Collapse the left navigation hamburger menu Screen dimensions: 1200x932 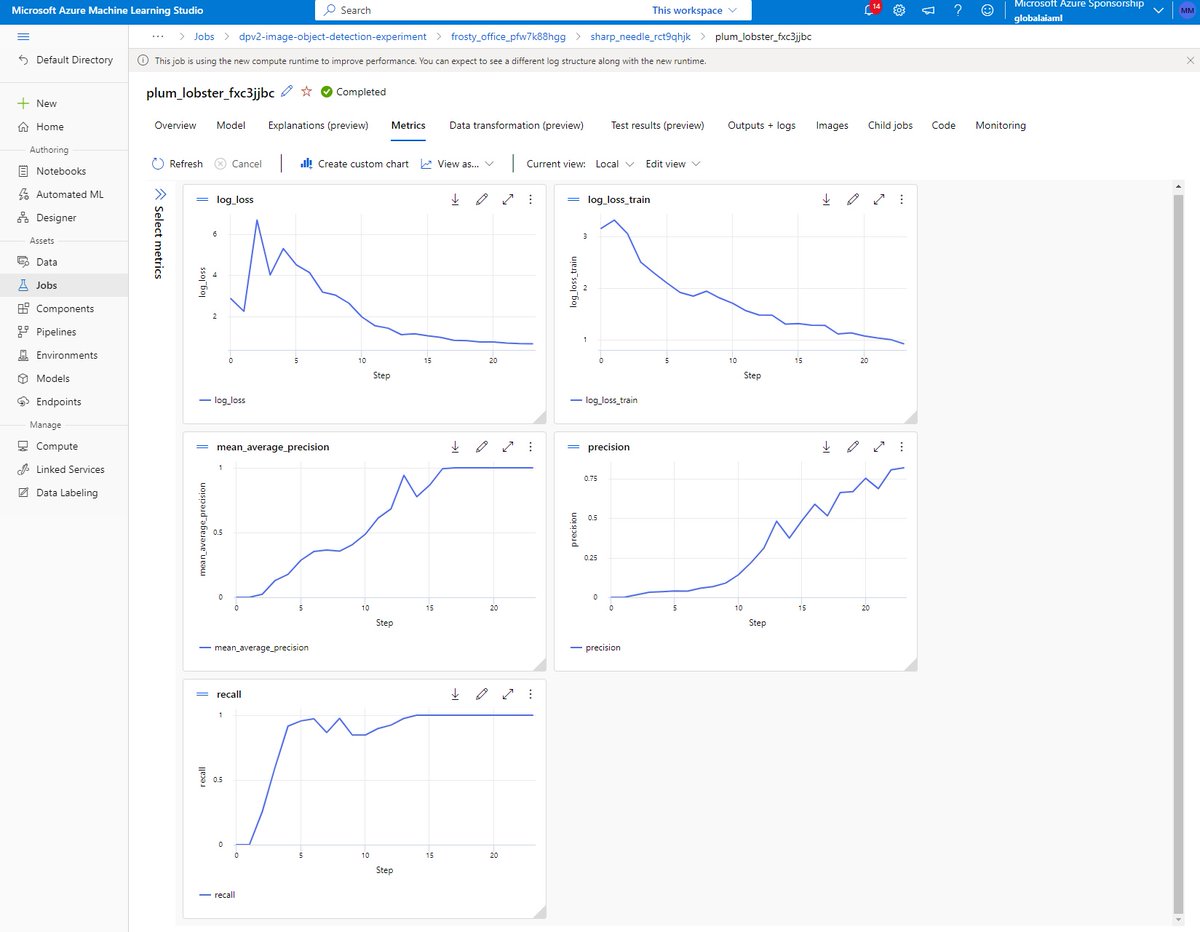click(x=24, y=36)
